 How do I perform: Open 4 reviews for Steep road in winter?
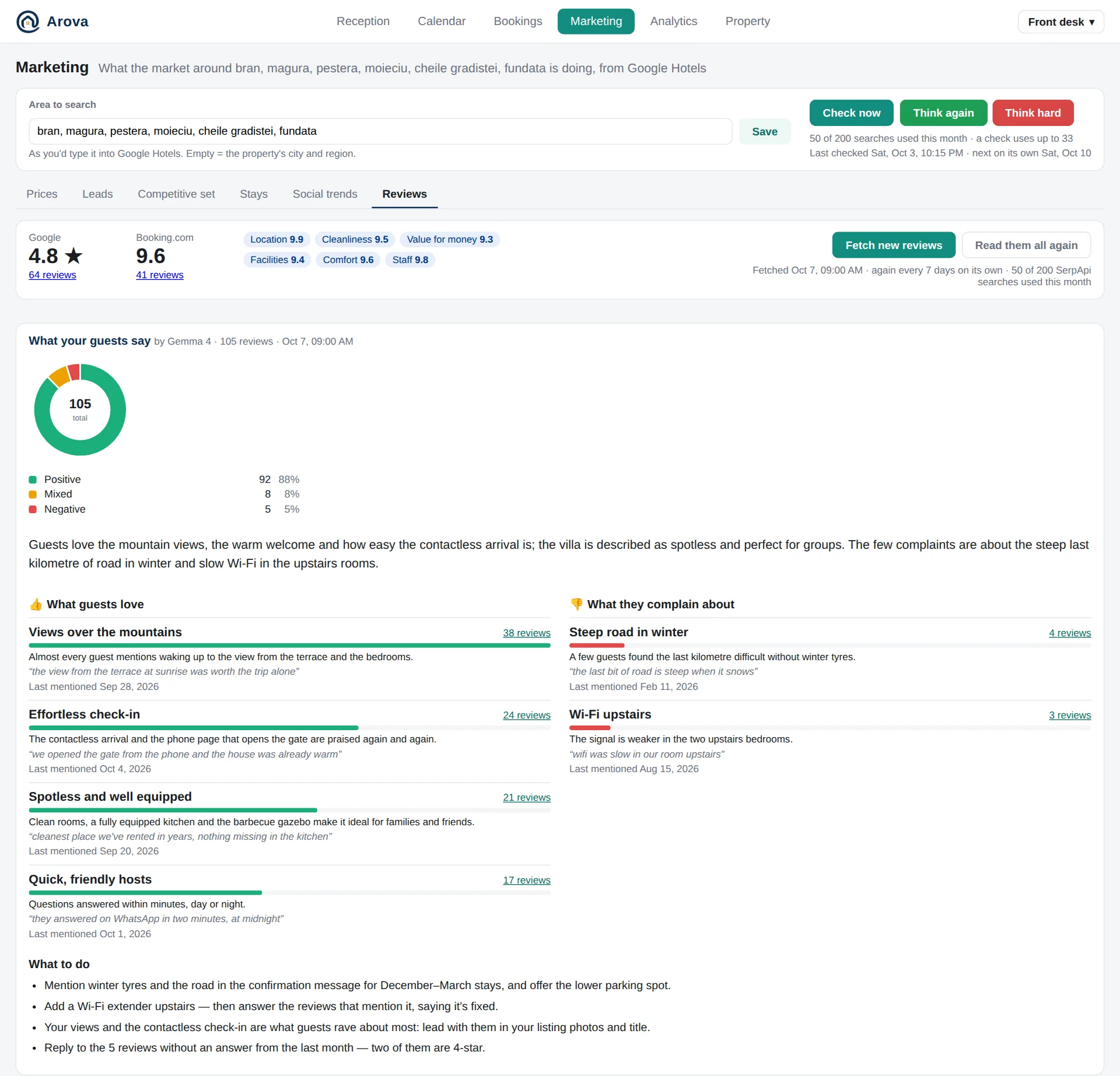coord(1070,633)
